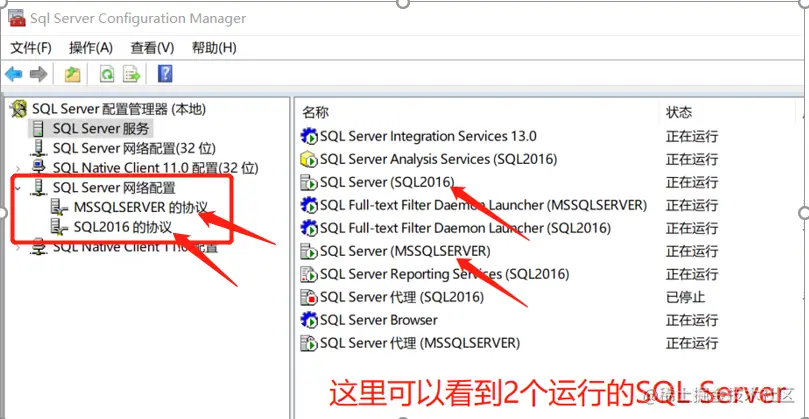Click the MSSQLSERVER 的协议 node icon

[x=59, y=207]
